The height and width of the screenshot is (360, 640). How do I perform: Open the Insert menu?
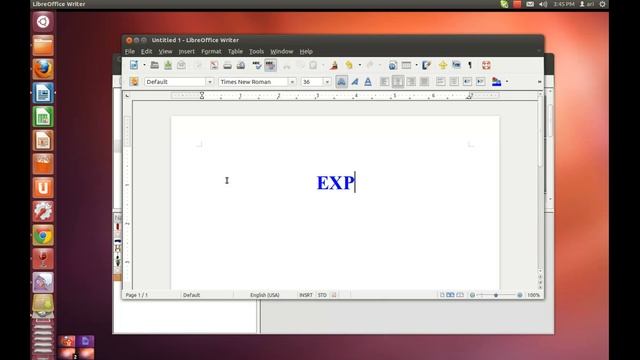coord(187,51)
